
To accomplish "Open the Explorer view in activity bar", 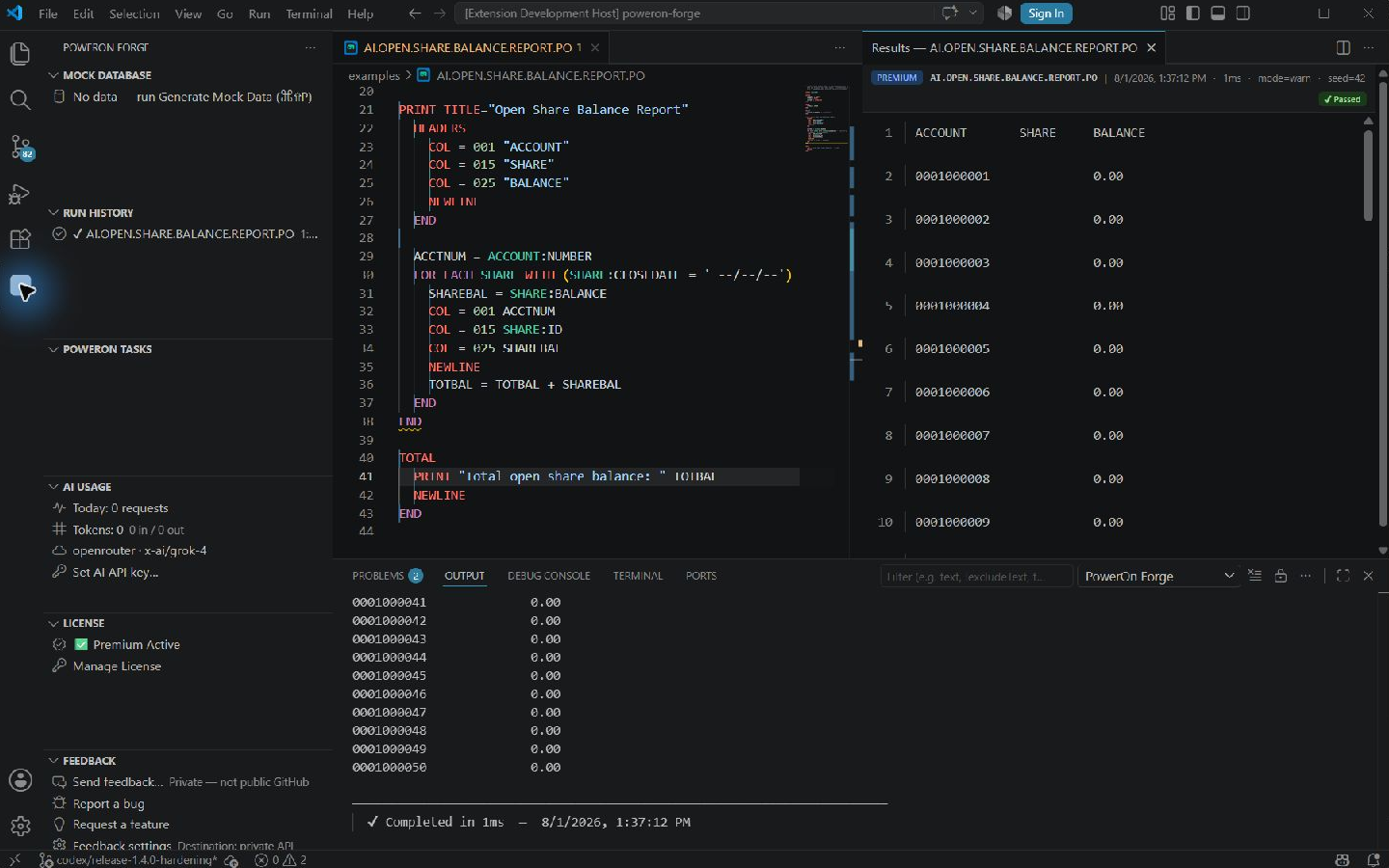I will click(20, 54).
